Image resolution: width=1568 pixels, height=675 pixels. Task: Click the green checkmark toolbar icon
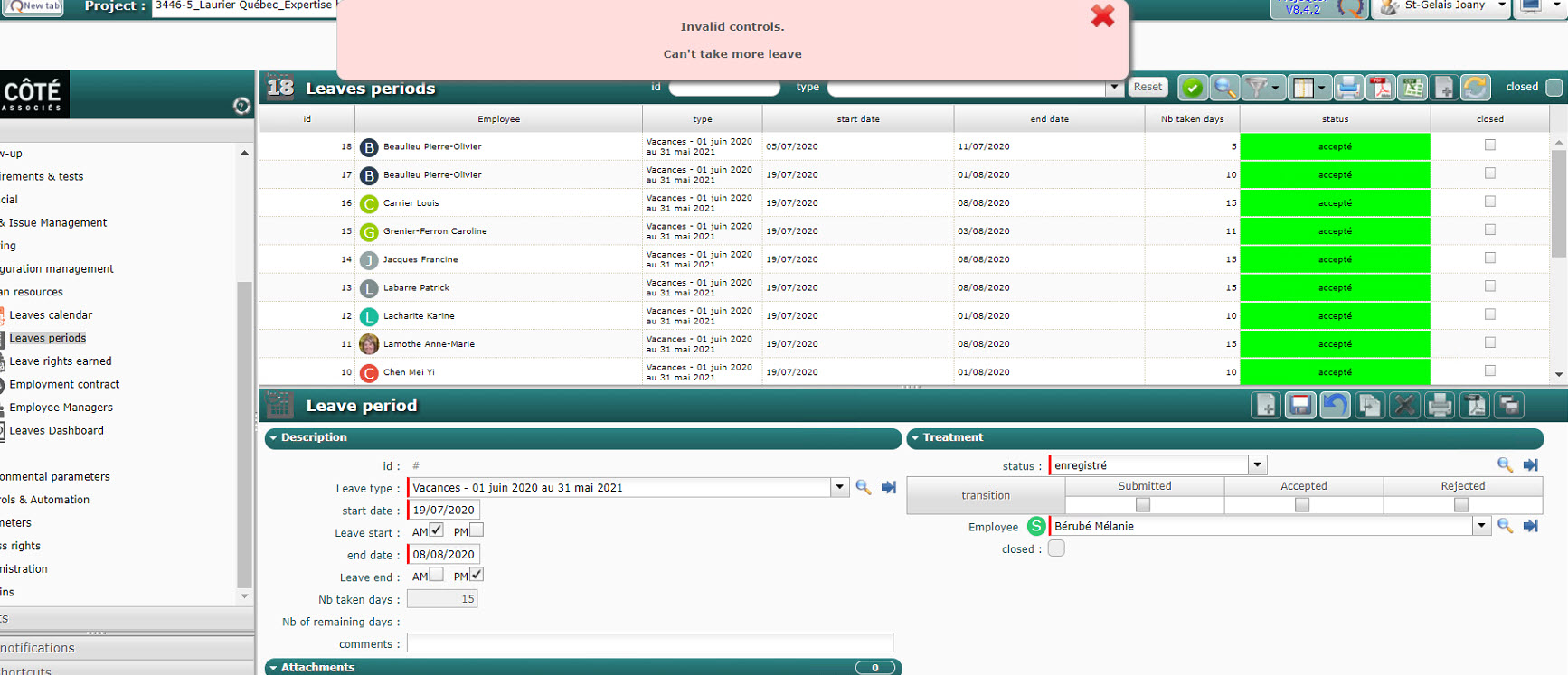click(x=1193, y=88)
